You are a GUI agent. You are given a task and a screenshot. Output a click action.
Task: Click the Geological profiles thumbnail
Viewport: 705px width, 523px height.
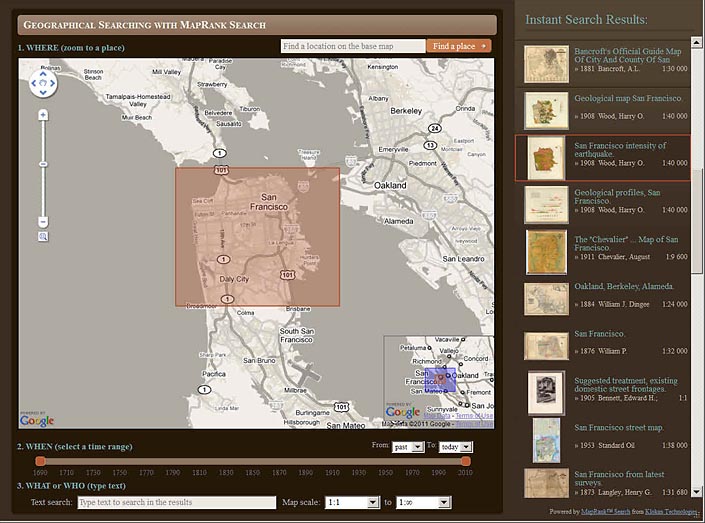pos(546,205)
